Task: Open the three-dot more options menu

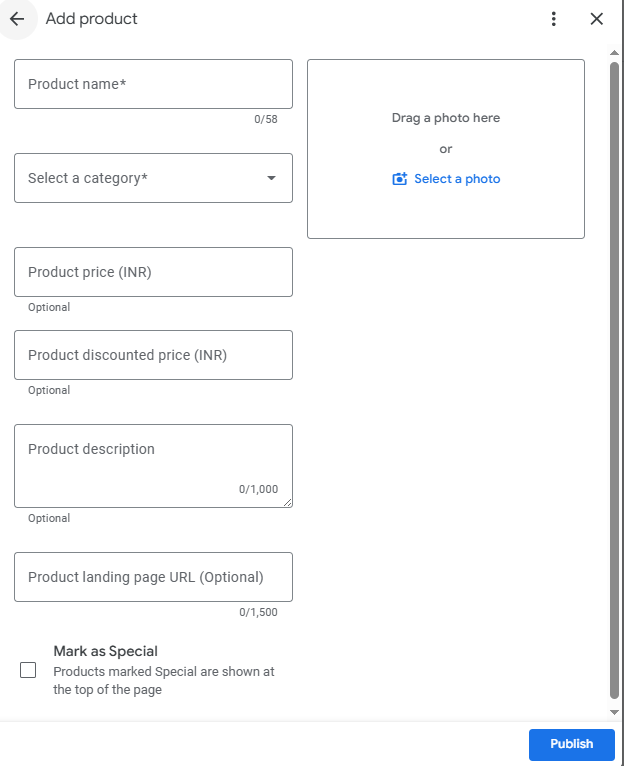Action: click(553, 19)
